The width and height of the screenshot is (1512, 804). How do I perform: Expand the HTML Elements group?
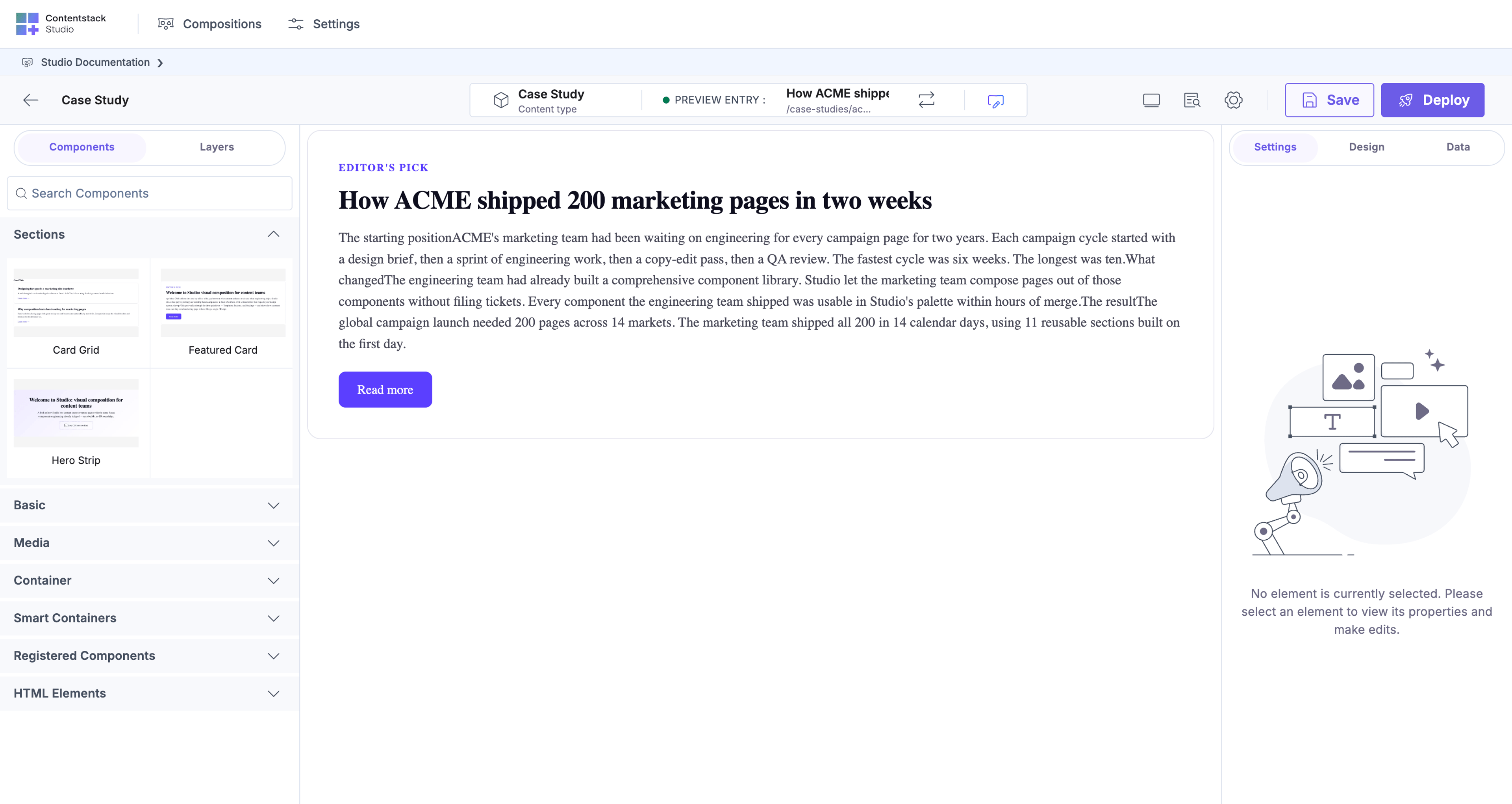tap(150, 693)
